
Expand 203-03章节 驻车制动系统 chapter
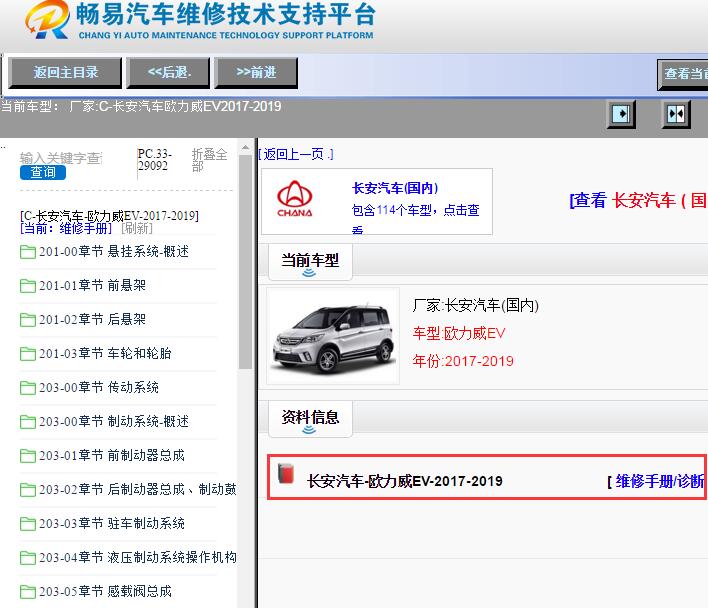(x=112, y=524)
